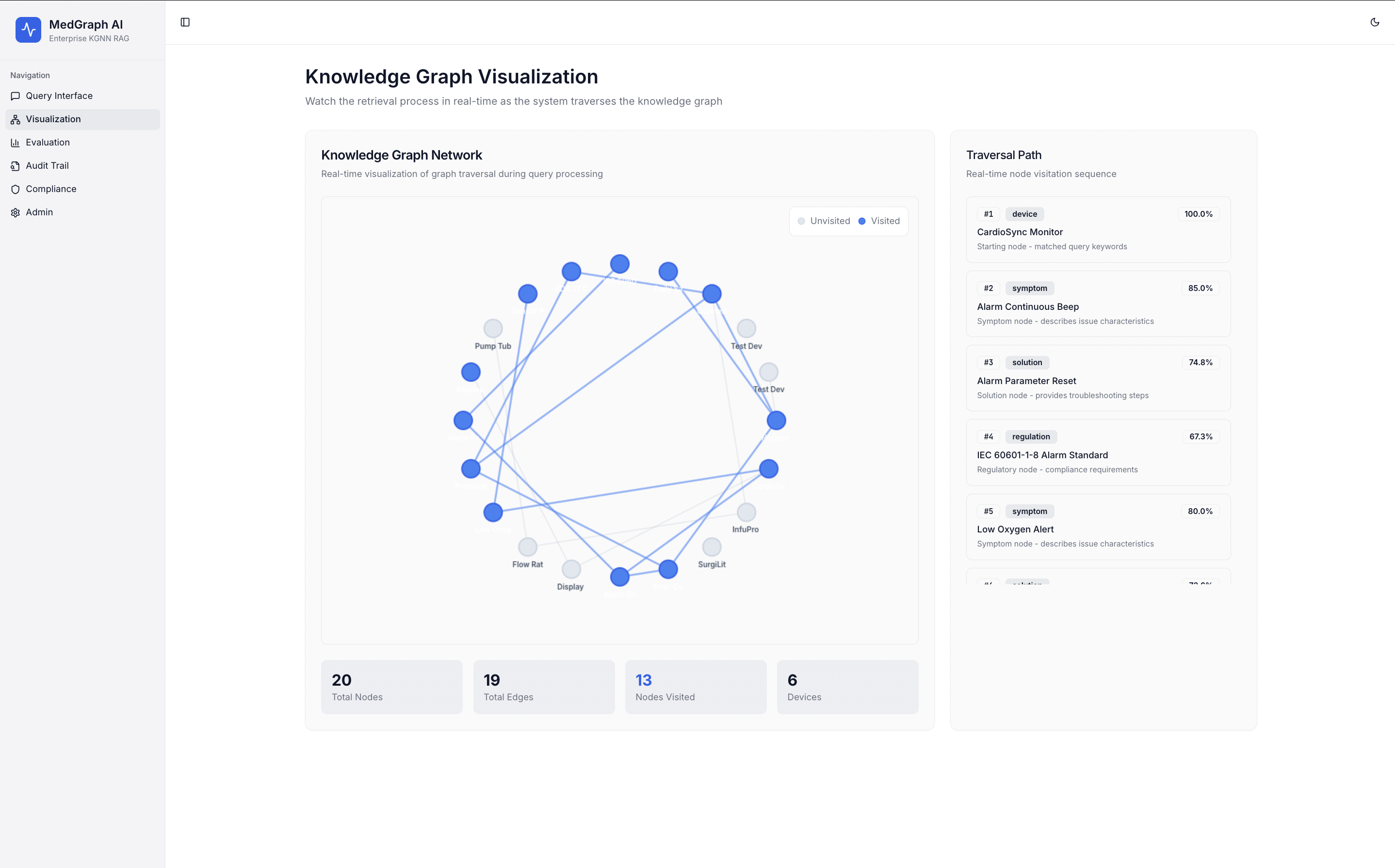
Task: Click the Audit Trail scroll icon
Action: click(x=16, y=166)
